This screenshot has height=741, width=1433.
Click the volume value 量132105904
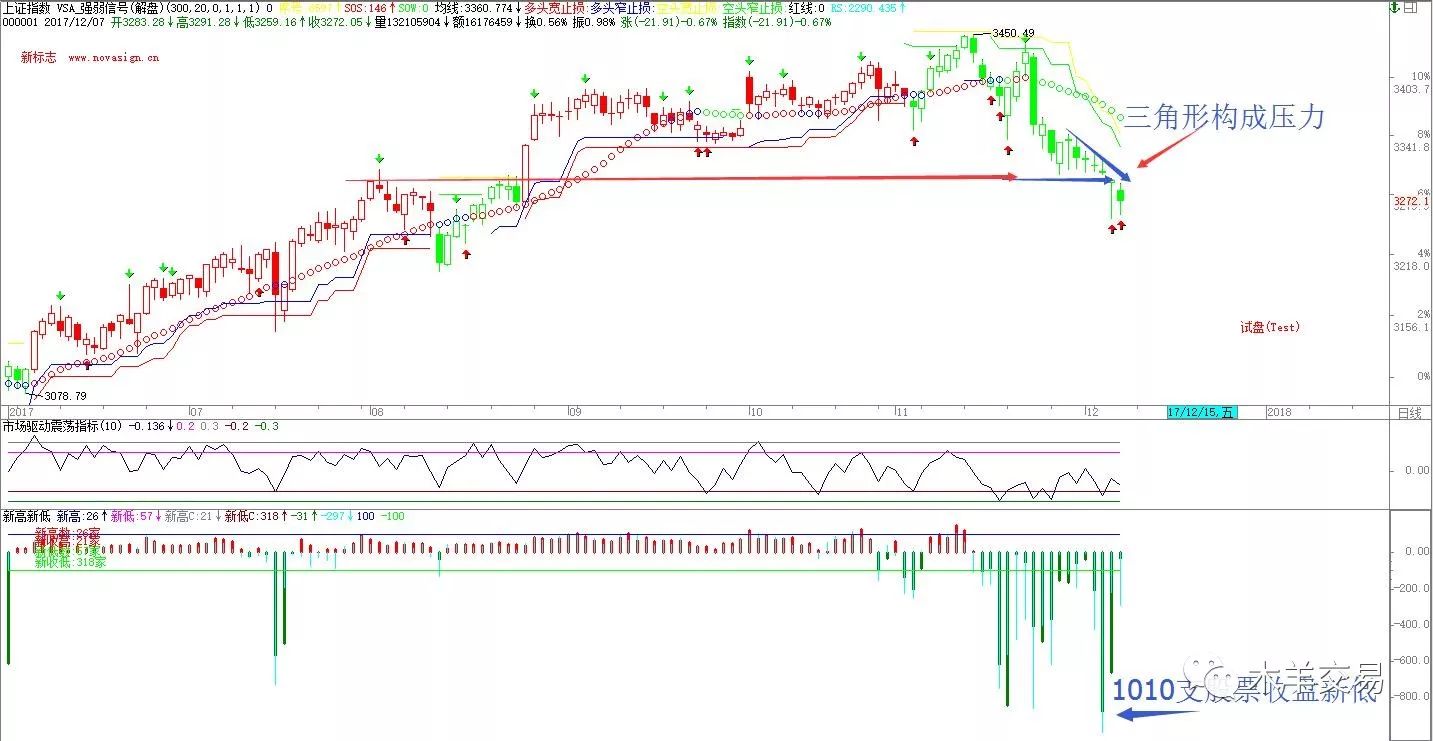408,21
